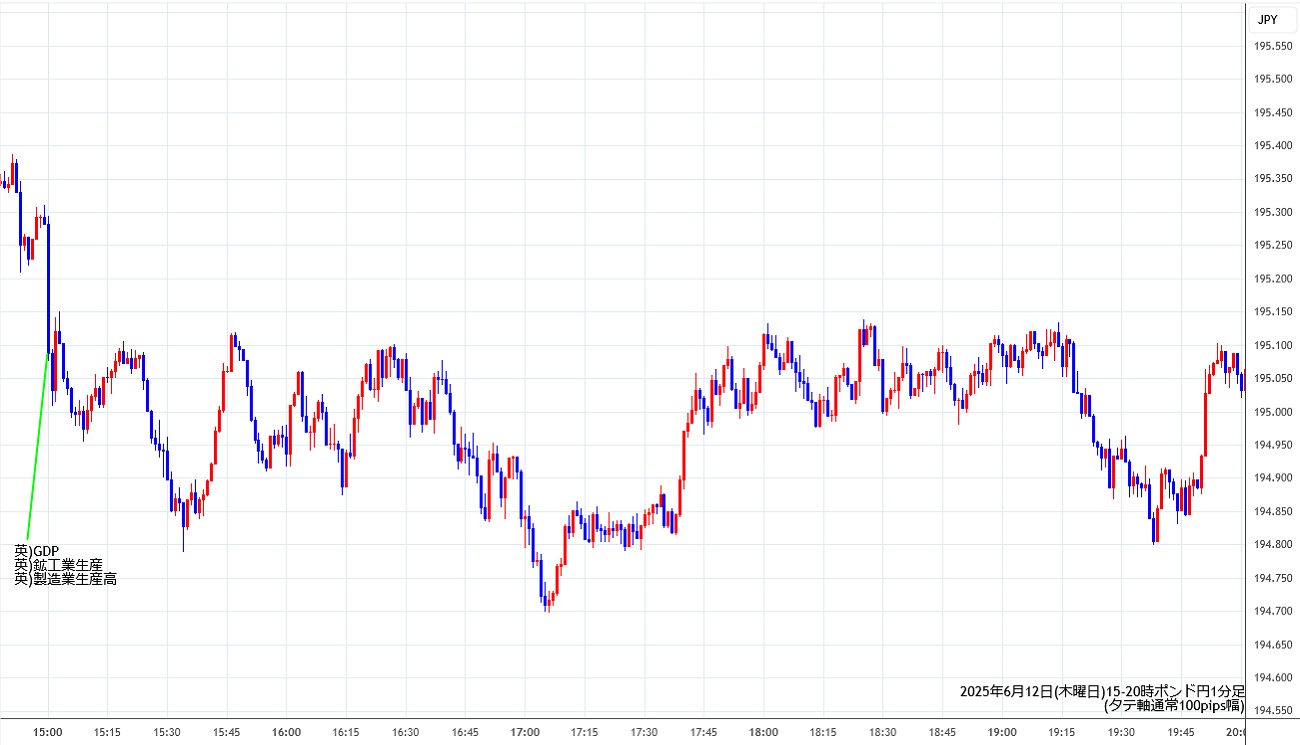The width and height of the screenshot is (1300, 745).
Task: Select the 17:00 time axis mark
Action: [x=525, y=732]
